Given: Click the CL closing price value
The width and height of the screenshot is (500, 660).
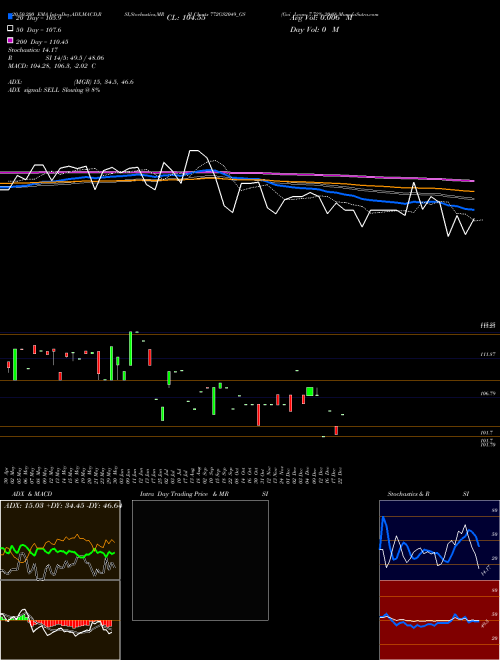Looking at the screenshot, I should [186, 18].
